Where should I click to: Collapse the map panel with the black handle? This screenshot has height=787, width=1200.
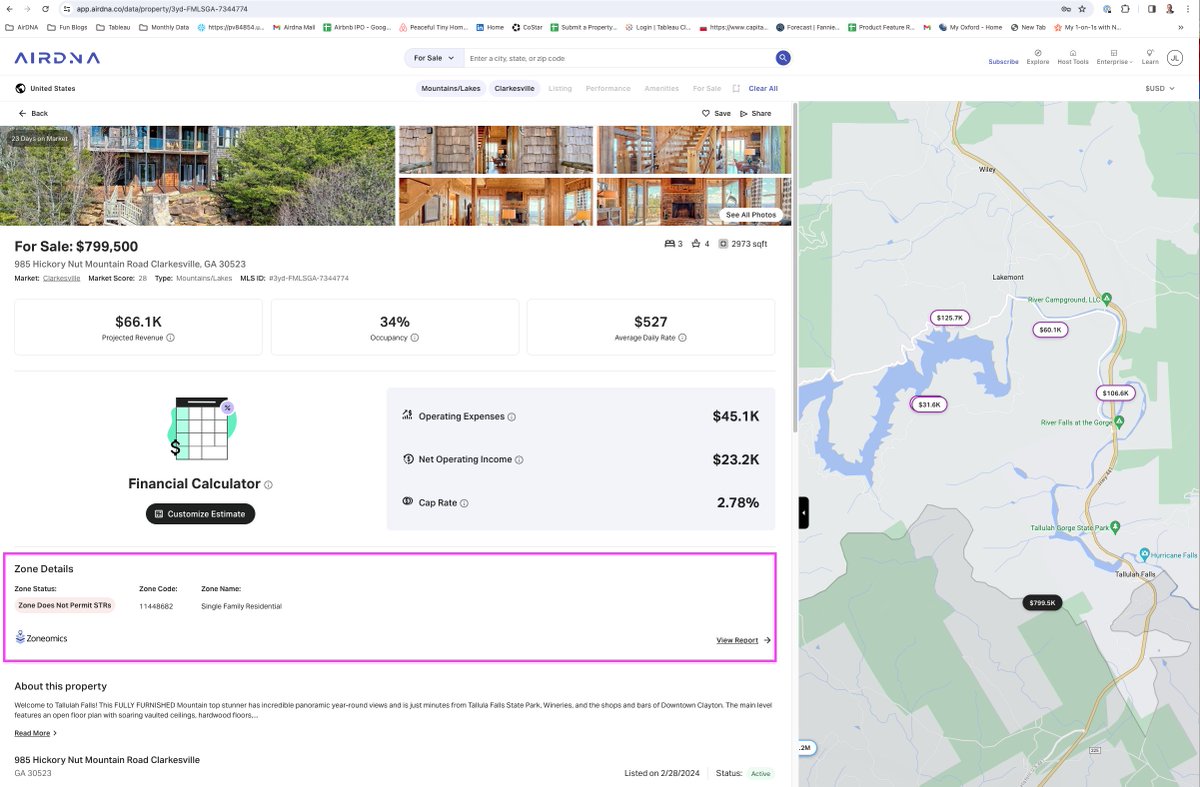coord(803,513)
